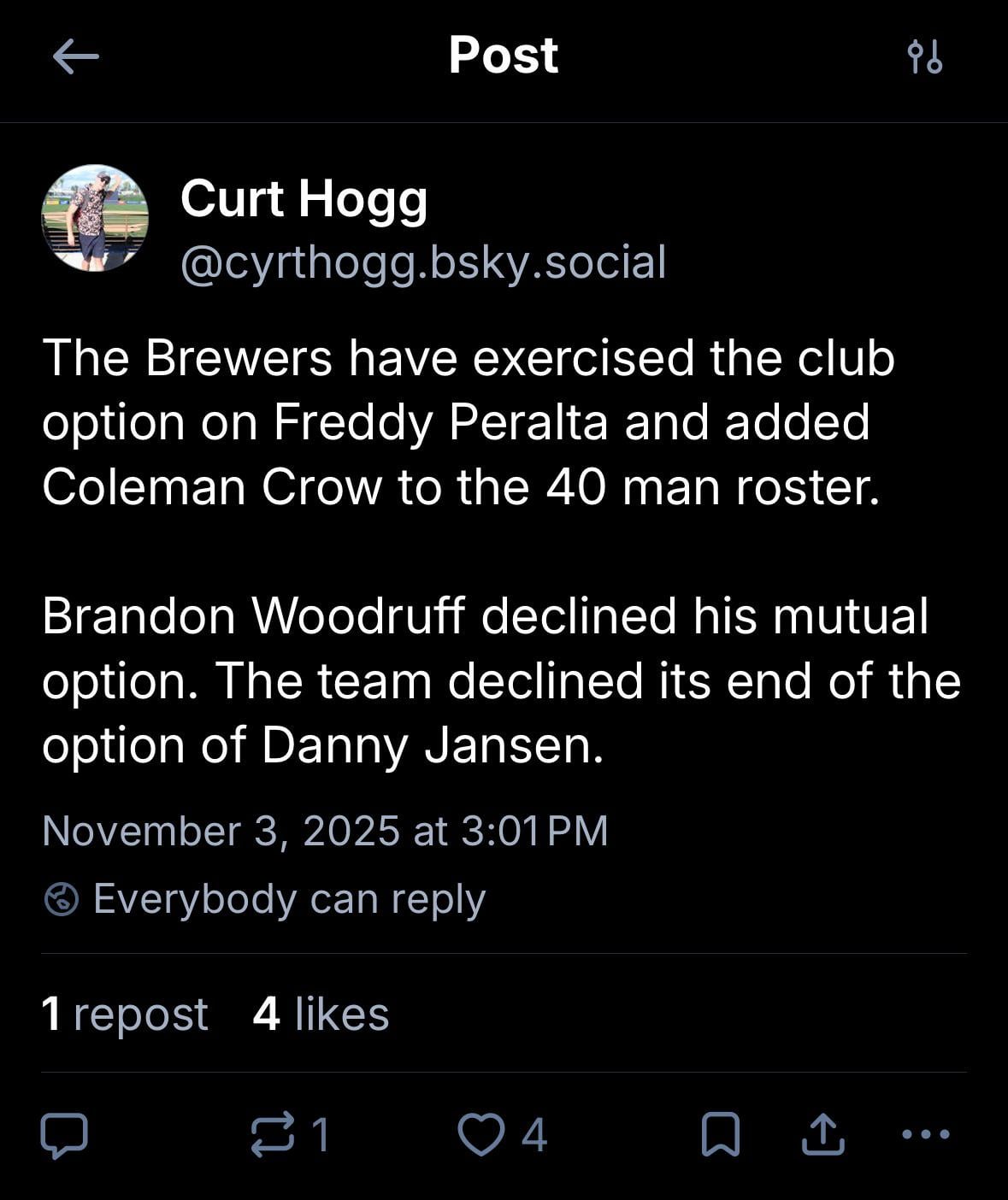
Task: Like the post with the heart icon
Action: [x=481, y=1135]
